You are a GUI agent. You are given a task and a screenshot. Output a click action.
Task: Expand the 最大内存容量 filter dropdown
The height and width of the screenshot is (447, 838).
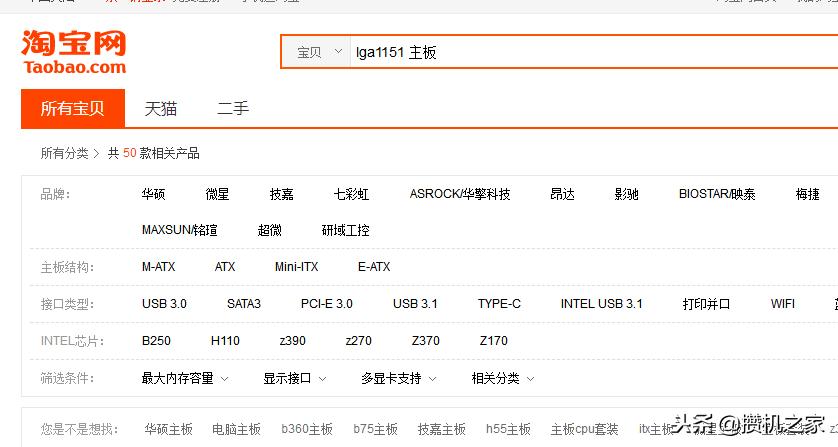click(x=185, y=378)
